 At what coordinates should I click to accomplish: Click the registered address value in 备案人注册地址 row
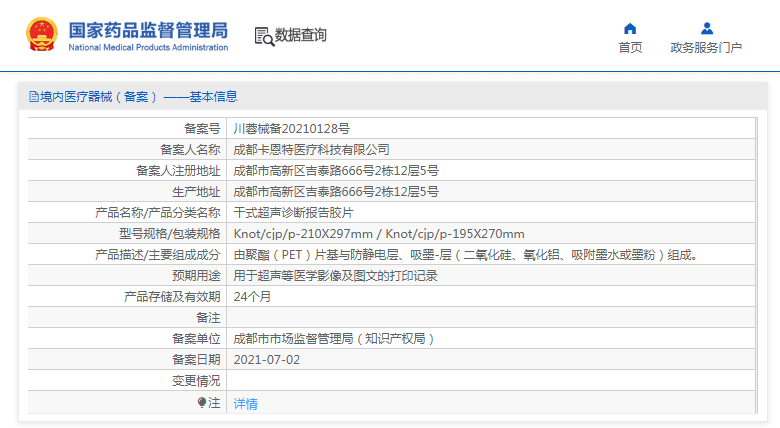[336, 171]
